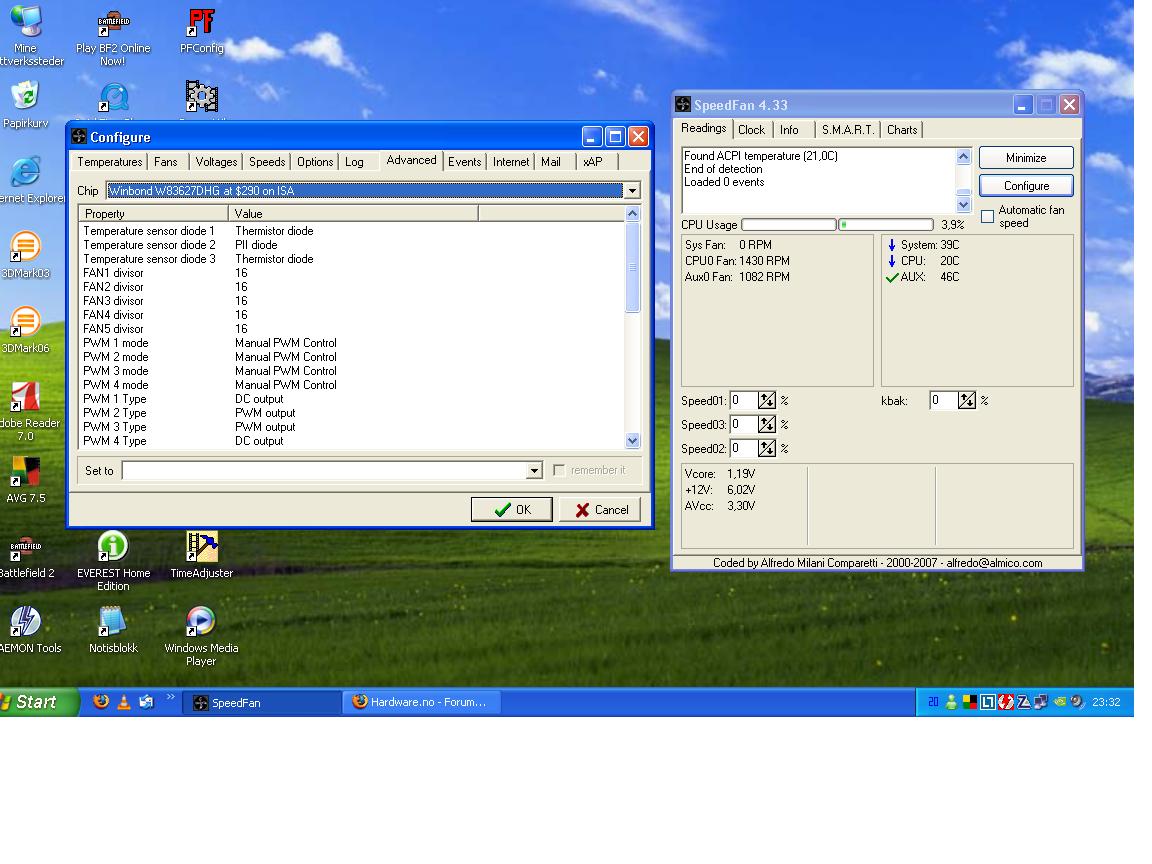Select the PWM 2 Type row
1152x864 pixels.
click(x=351, y=413)
